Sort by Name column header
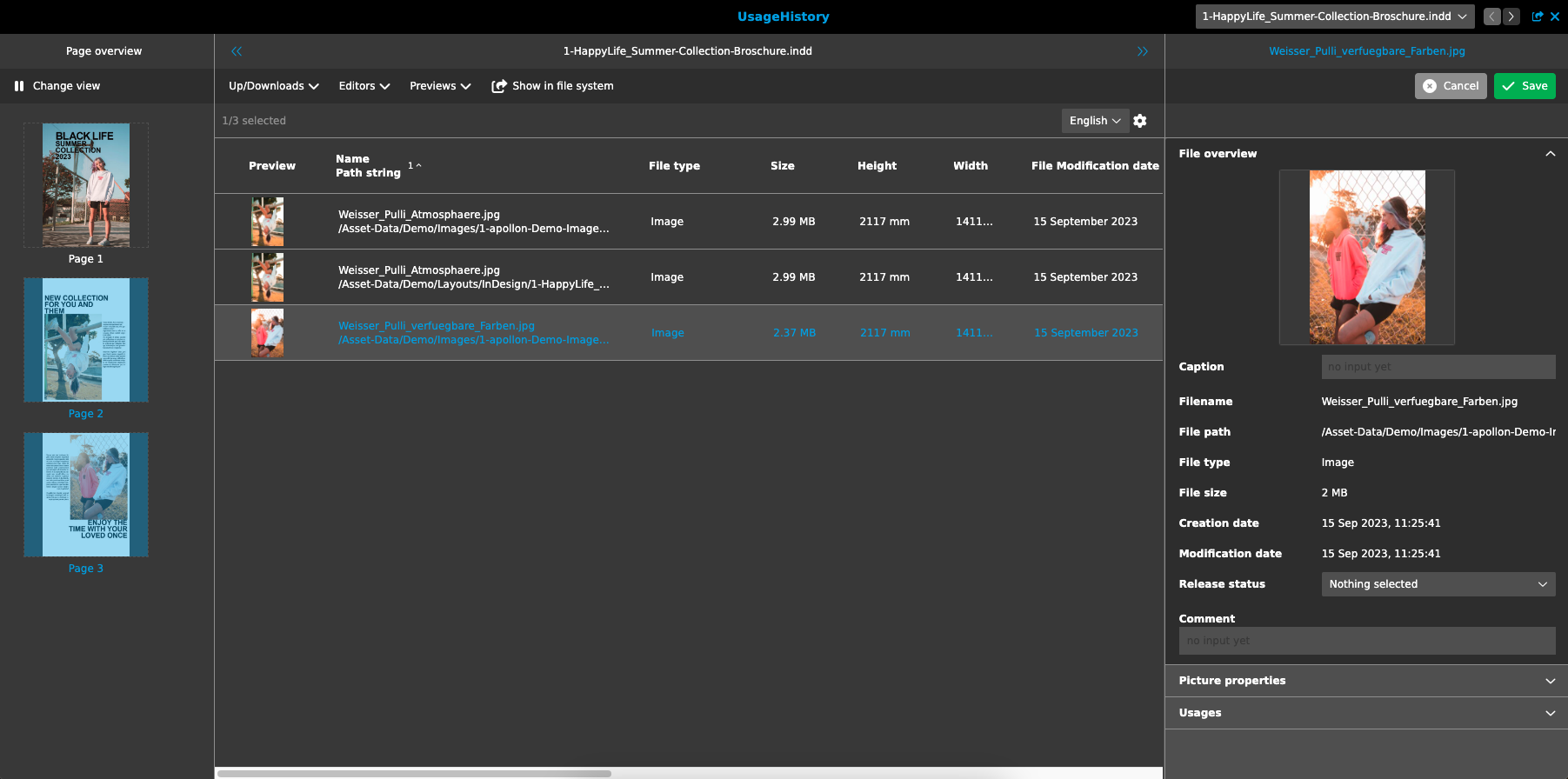Viewport: 1568px width, 779px height. click(x=352, y=159)
